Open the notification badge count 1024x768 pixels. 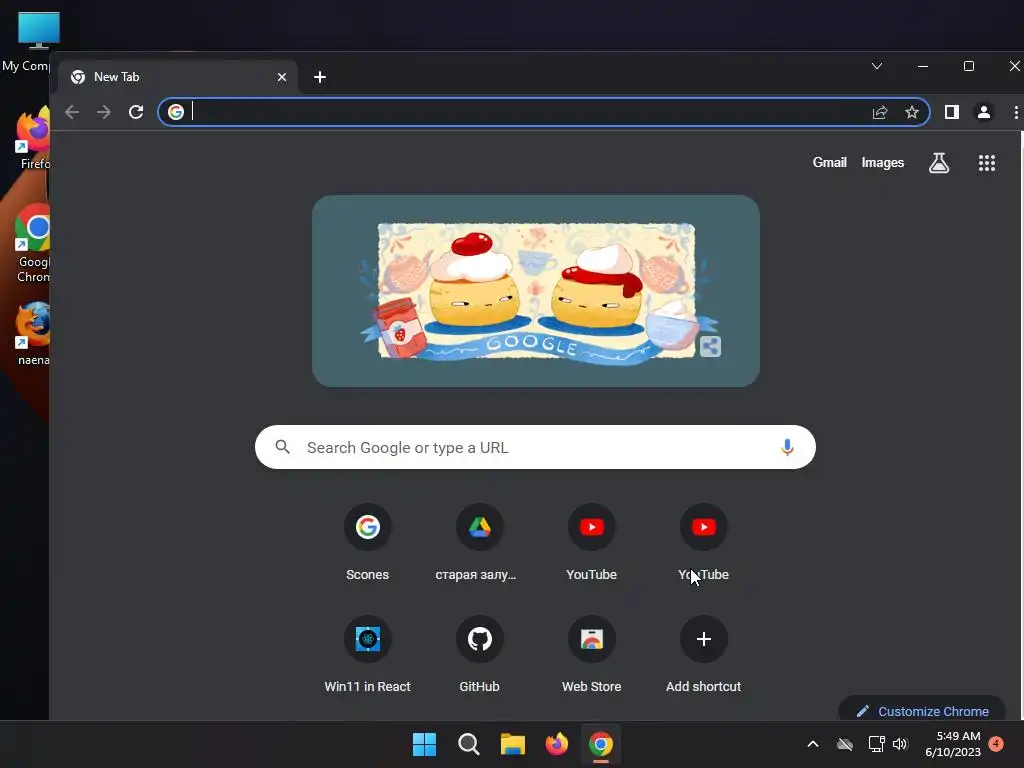pos(997,744)
